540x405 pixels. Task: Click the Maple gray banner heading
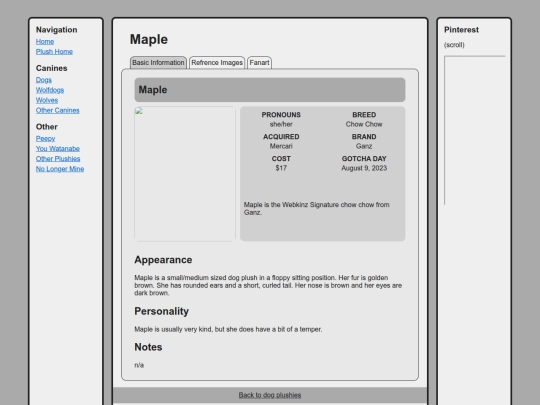point(270,90)
